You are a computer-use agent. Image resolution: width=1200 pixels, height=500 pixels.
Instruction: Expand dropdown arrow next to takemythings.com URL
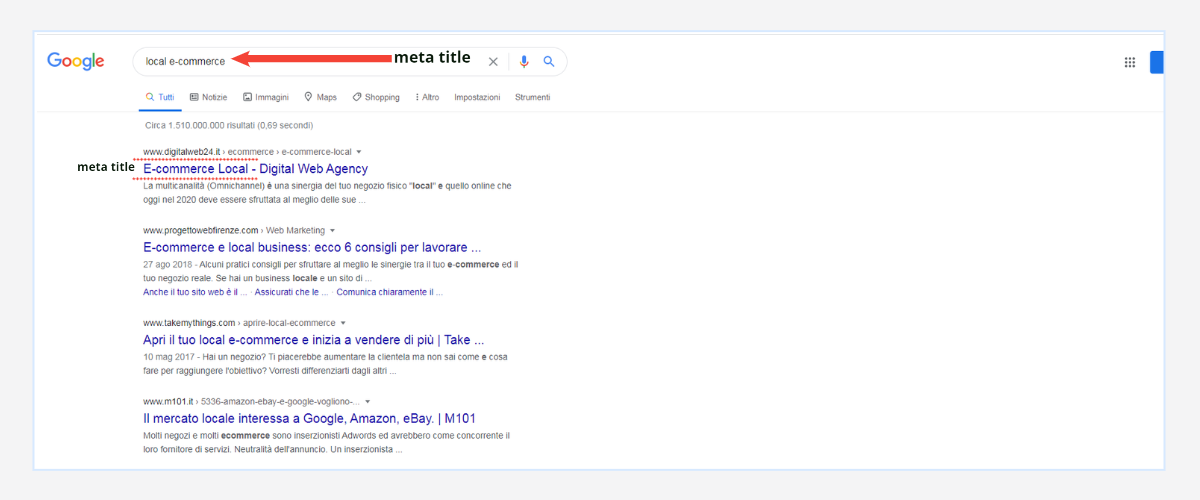tap(343, 323)
